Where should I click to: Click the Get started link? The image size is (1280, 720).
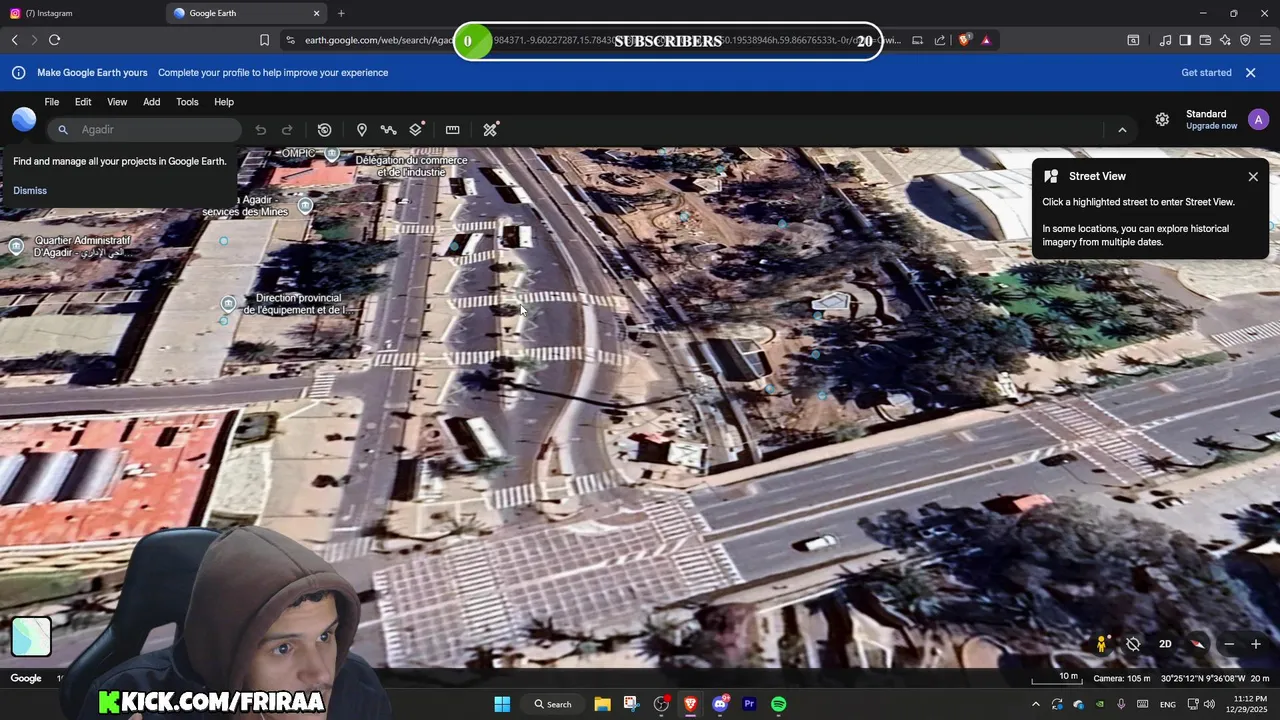pyautogui.click(x=1206, y=73)
